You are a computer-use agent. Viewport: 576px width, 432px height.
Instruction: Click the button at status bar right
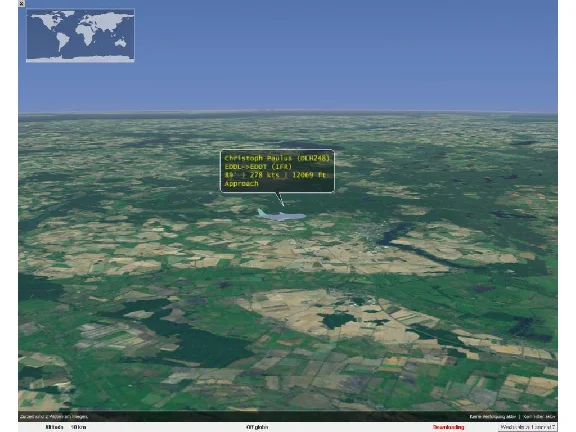click(x=527, y=427)
